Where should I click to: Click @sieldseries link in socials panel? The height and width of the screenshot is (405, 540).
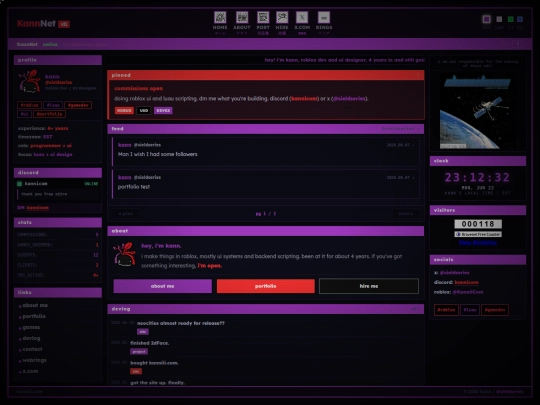coord(455,272)
